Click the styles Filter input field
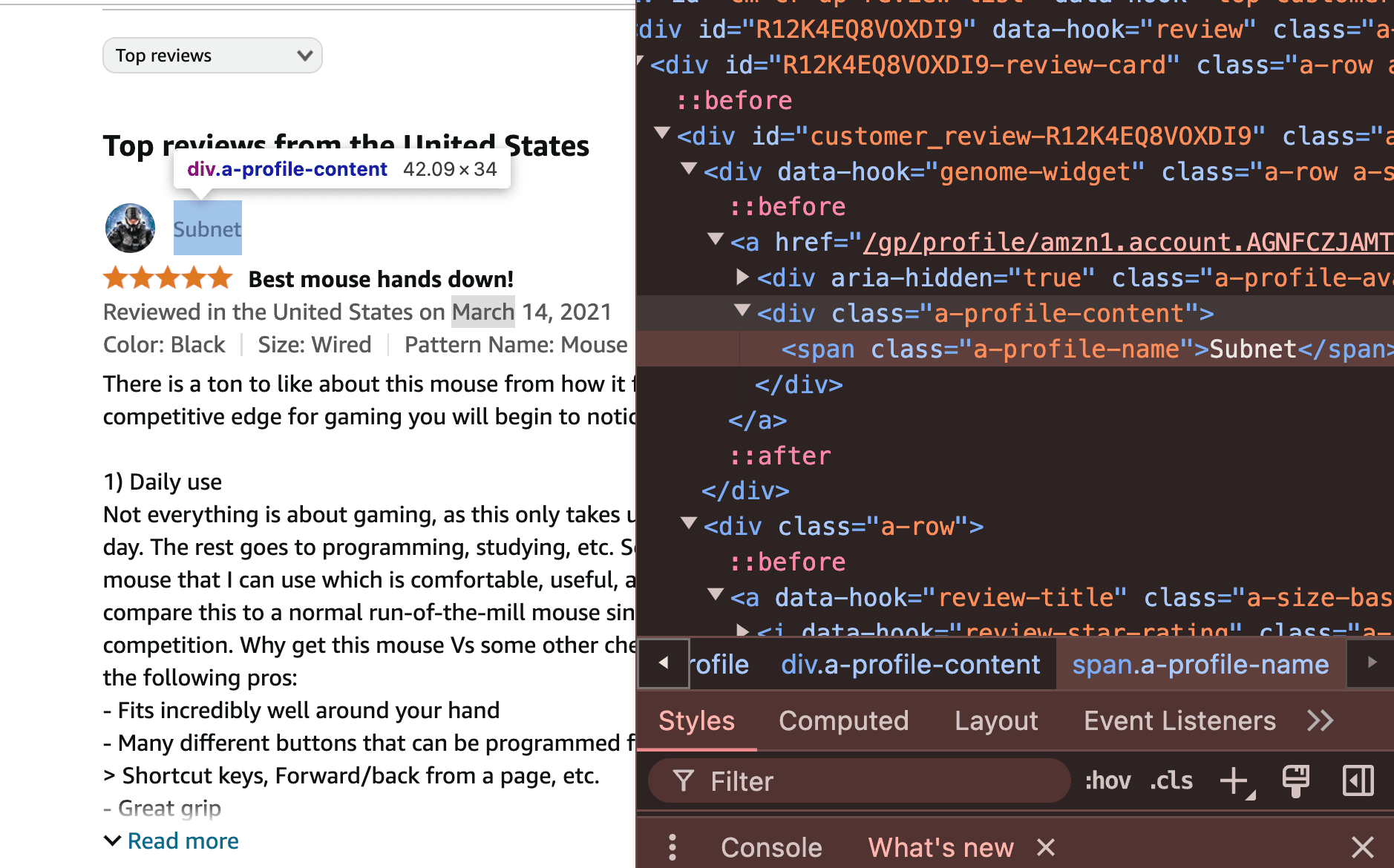The height and width of the screenshot is (868, 1394). (859, 780)
